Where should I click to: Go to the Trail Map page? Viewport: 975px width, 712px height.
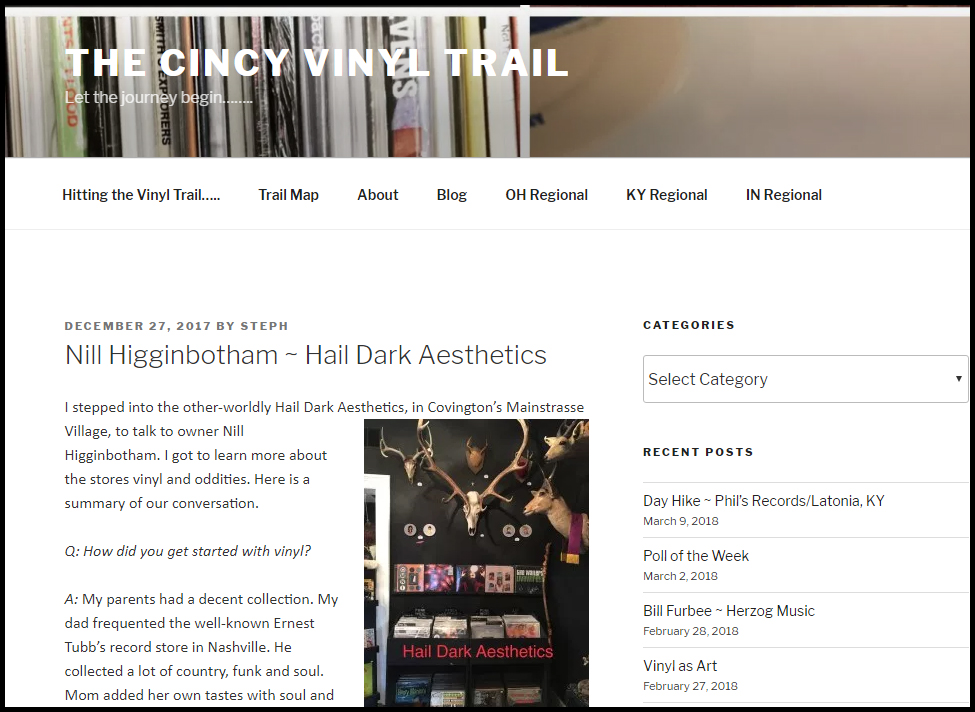289,195
